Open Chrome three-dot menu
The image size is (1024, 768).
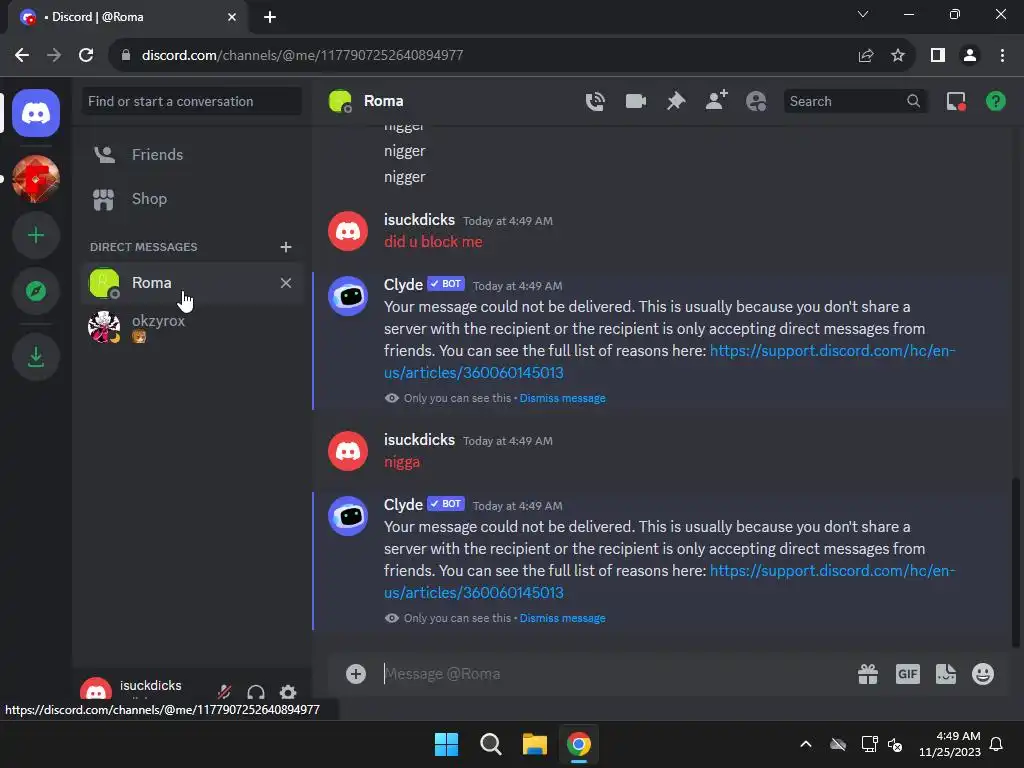pos(1002,56)
